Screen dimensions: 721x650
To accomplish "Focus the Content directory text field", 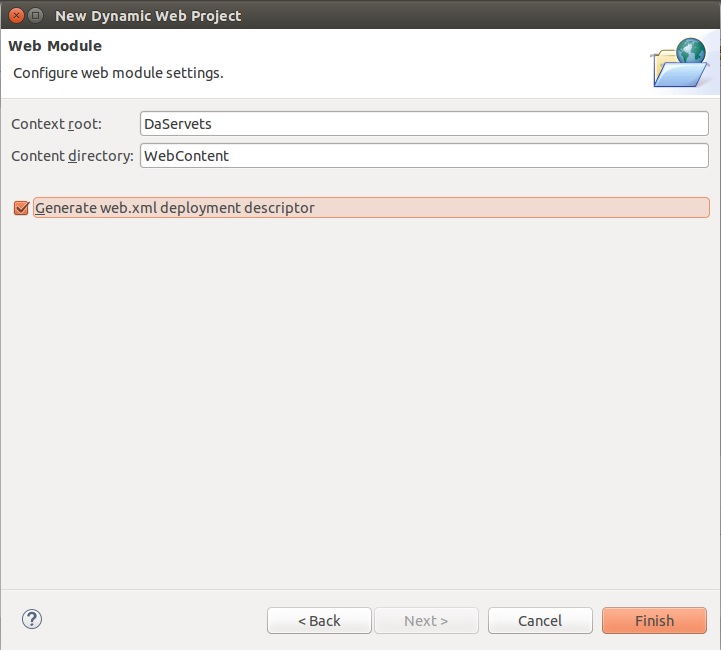I will (424, 156).
